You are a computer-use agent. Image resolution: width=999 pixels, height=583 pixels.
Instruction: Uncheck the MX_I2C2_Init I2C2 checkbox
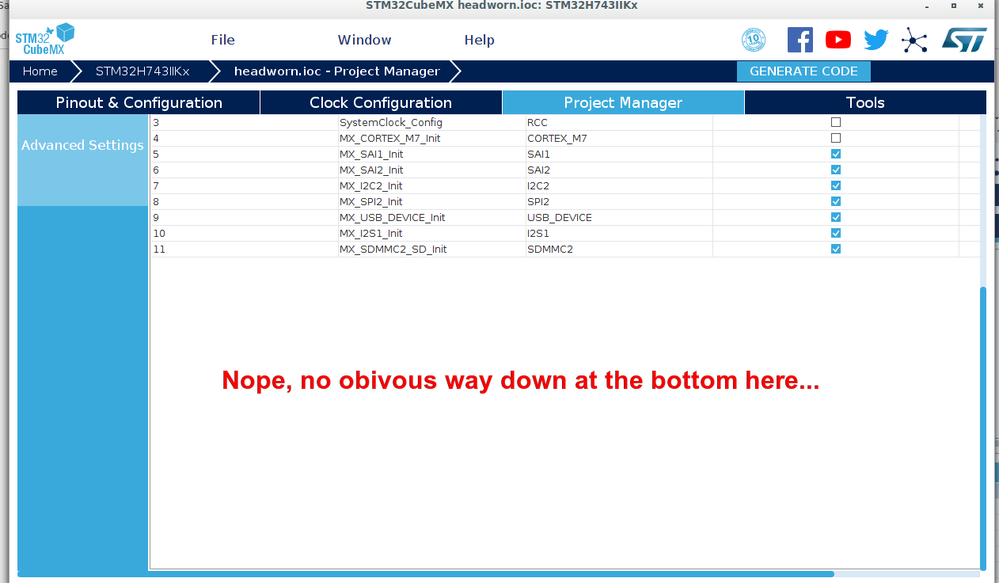pyautogui.click(x=836, y=185)
